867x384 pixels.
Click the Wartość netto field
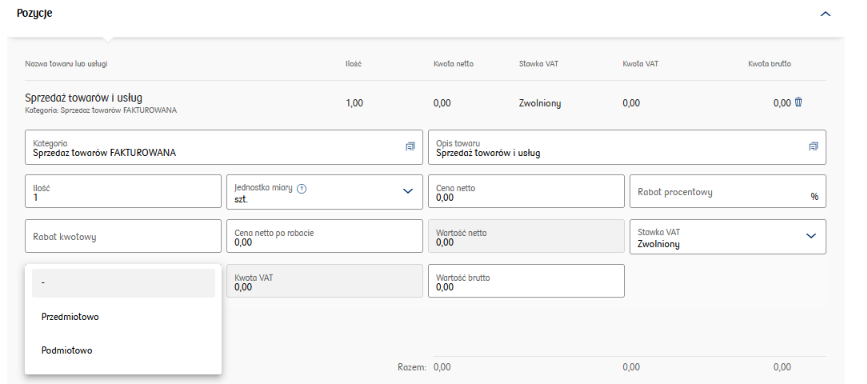[x=526, y=236]
